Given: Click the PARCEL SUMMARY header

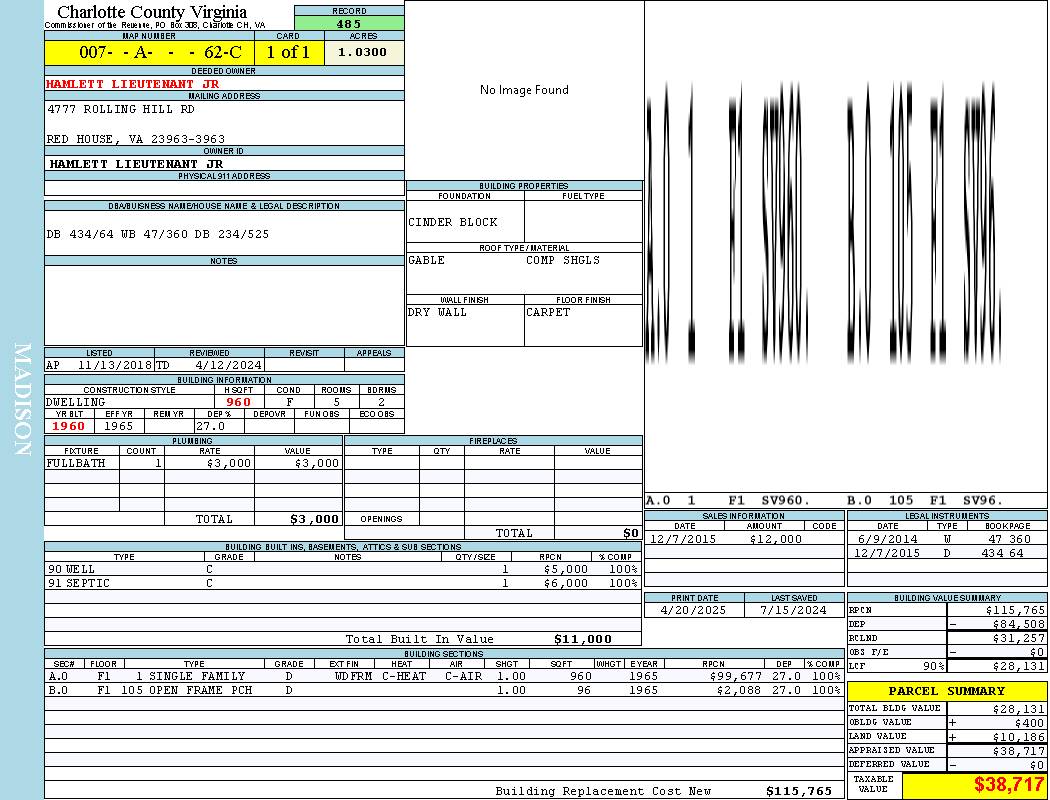Looking at the screenshot, I should tap(947, 691).
